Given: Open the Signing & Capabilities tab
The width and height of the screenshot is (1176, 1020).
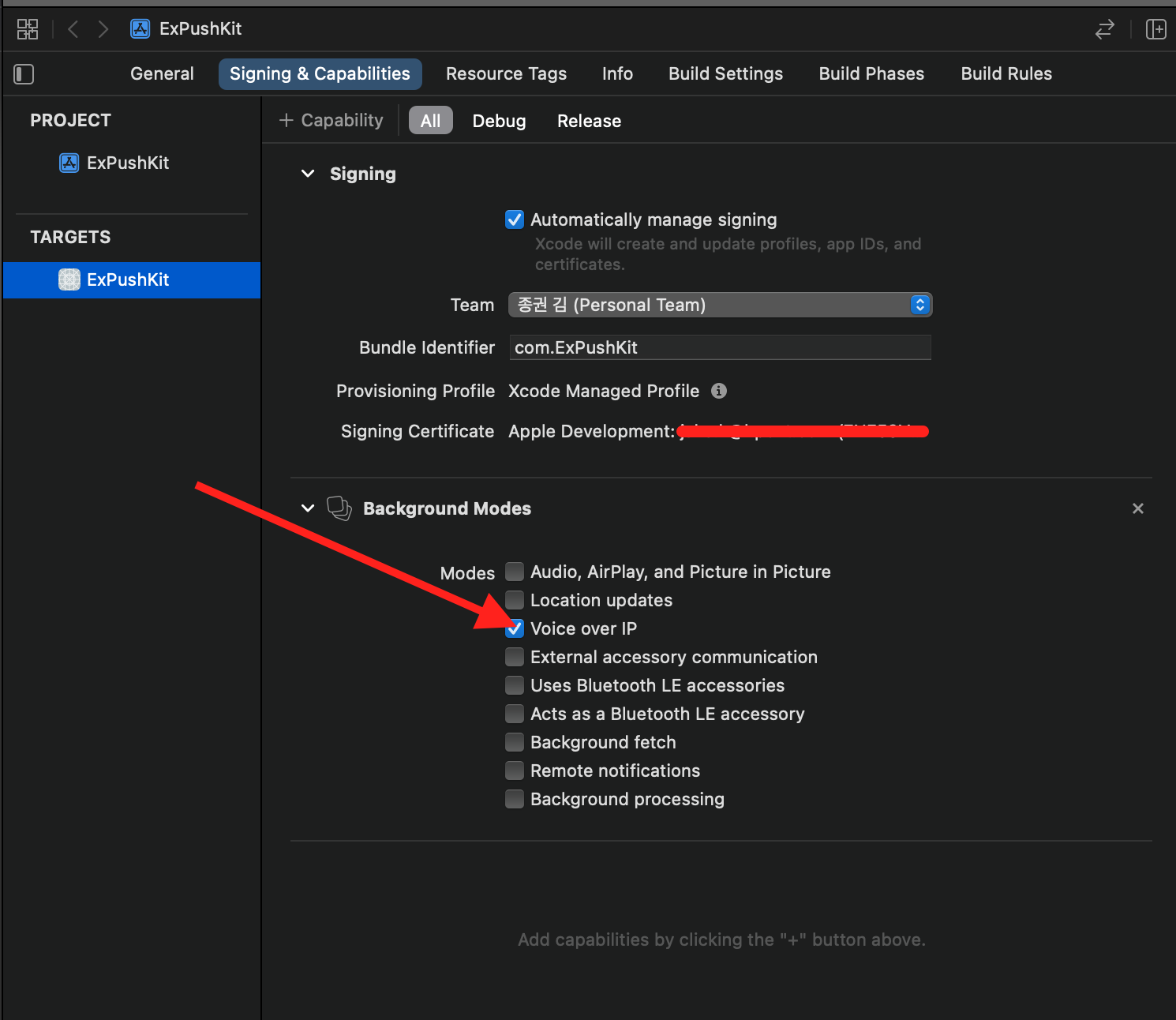Looking at the screenshot, I should [320, 73].
